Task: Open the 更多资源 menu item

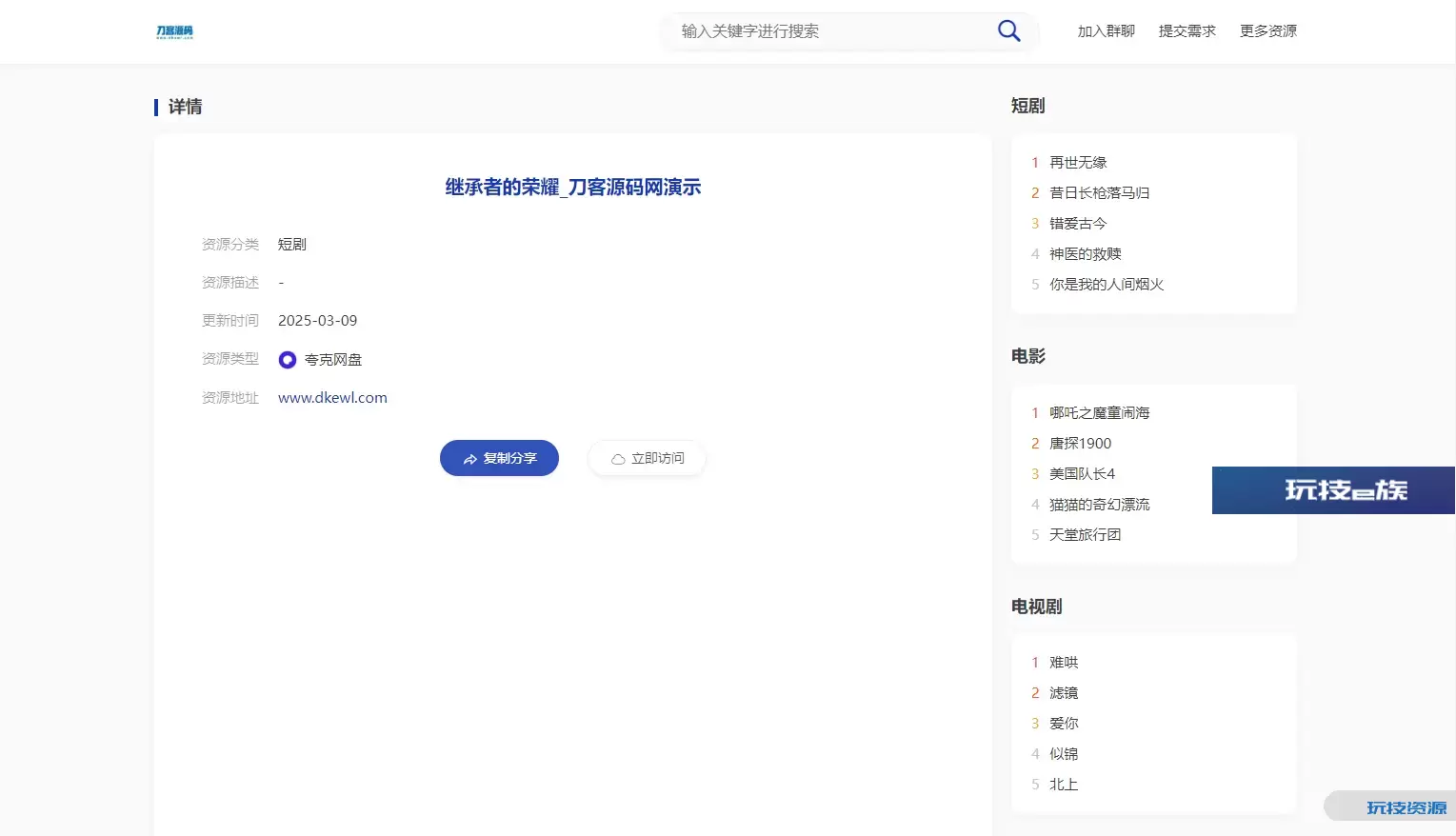Action: point(1267,31)
